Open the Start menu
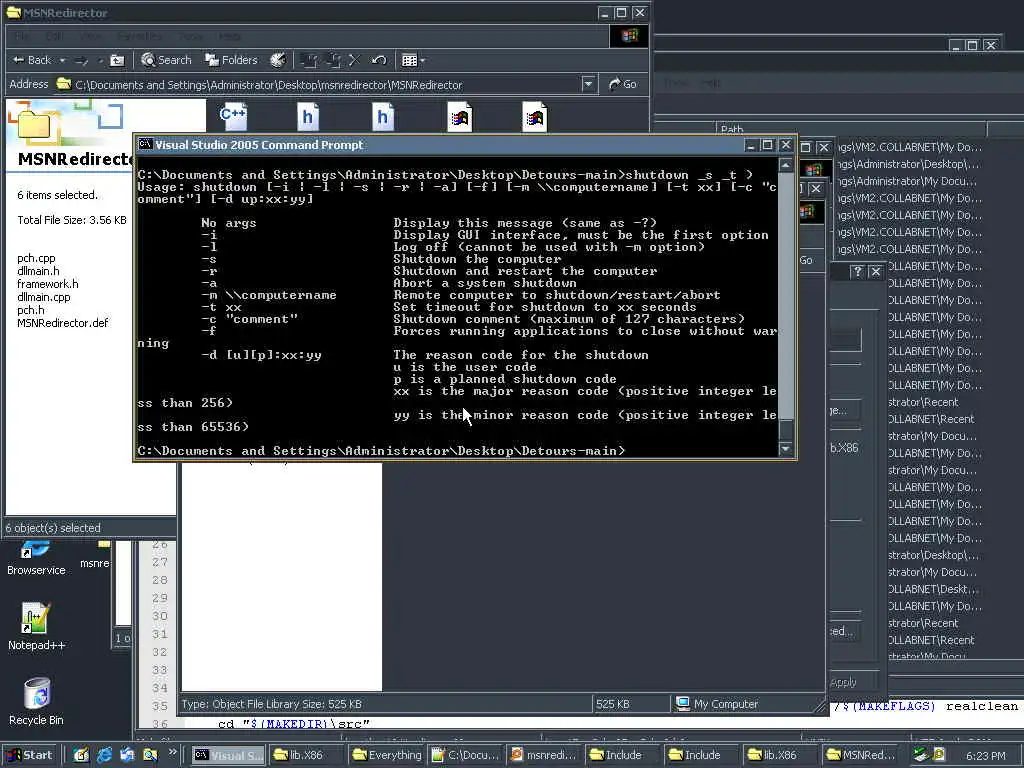Viewport: 1024px width, 768px height. coord(30,755)
